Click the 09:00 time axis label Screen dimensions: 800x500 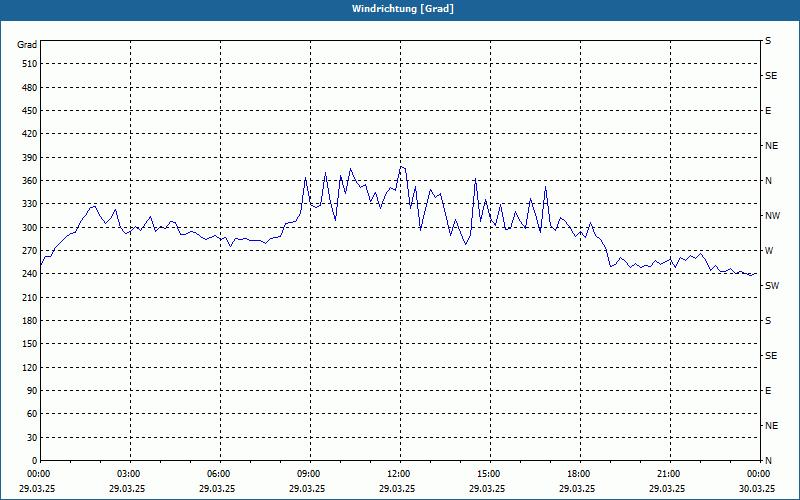(x=307, y=474)
